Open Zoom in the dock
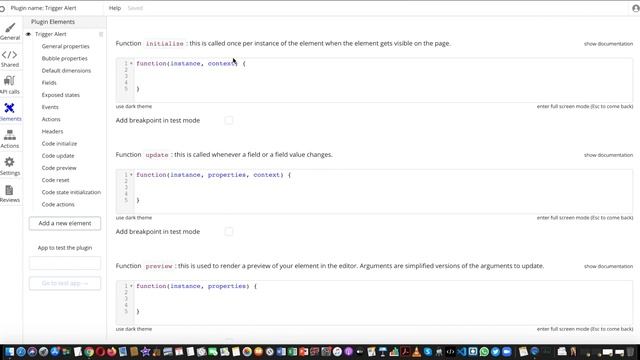The image size is (640, 360). 507,352
